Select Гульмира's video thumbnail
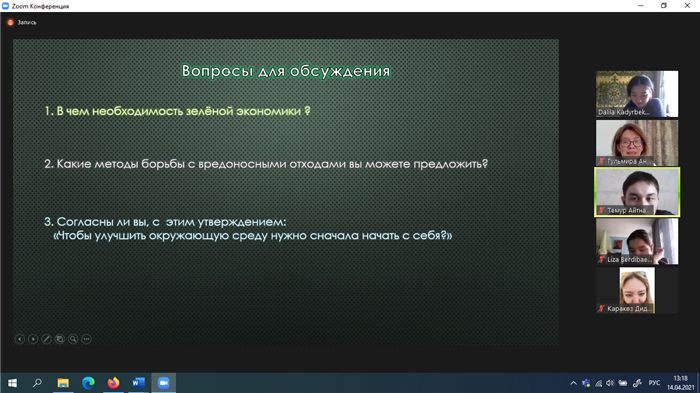This screenshot has height=393, width=700. [x=637, y=143]
